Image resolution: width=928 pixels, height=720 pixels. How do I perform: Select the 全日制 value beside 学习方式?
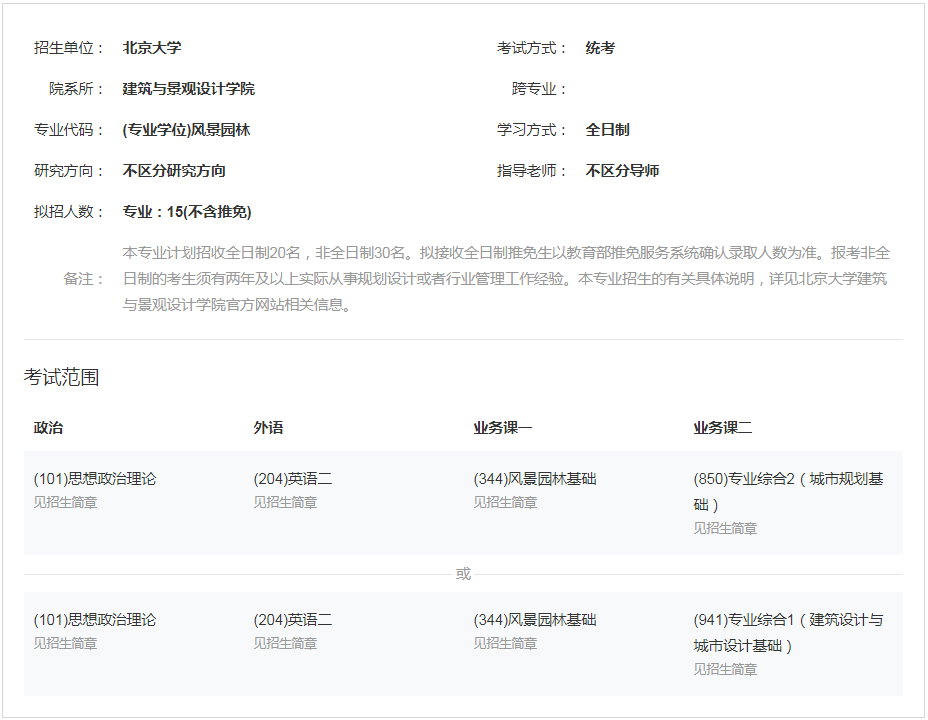click(x=607, y=130)
